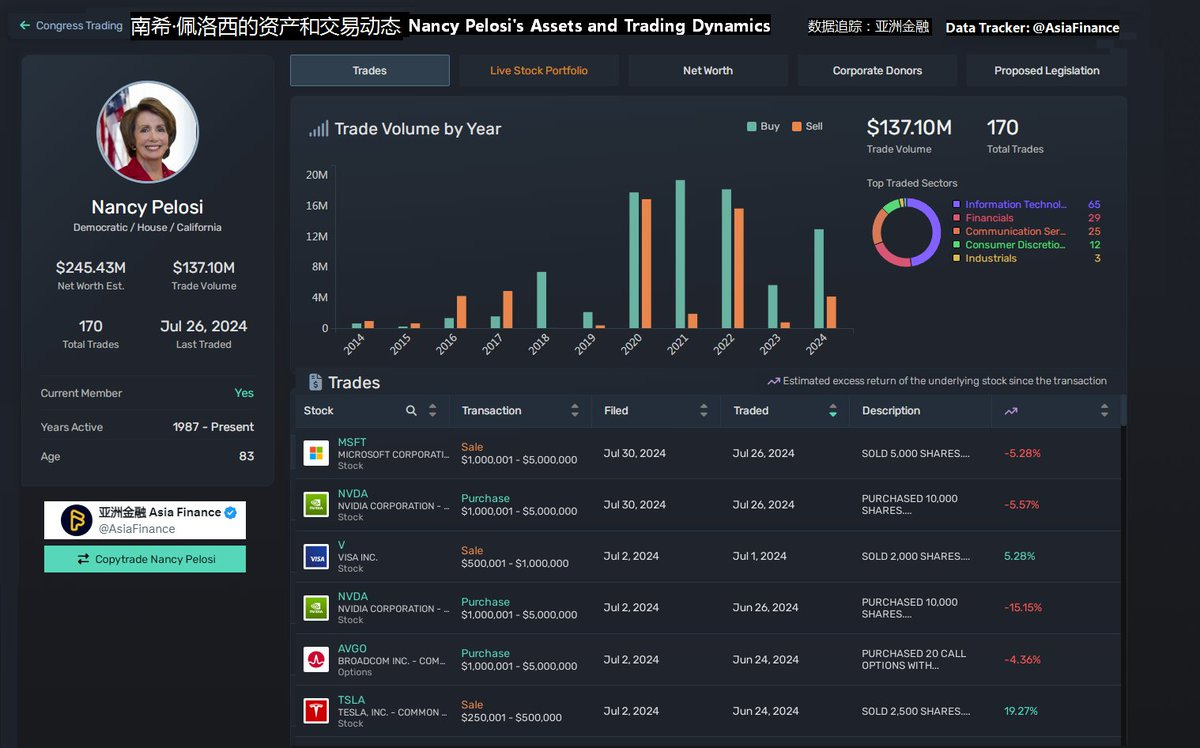Screen dimensions: 1200x748
Task: Click the $245.43M net worth estimate
Action: pos(91,268)
